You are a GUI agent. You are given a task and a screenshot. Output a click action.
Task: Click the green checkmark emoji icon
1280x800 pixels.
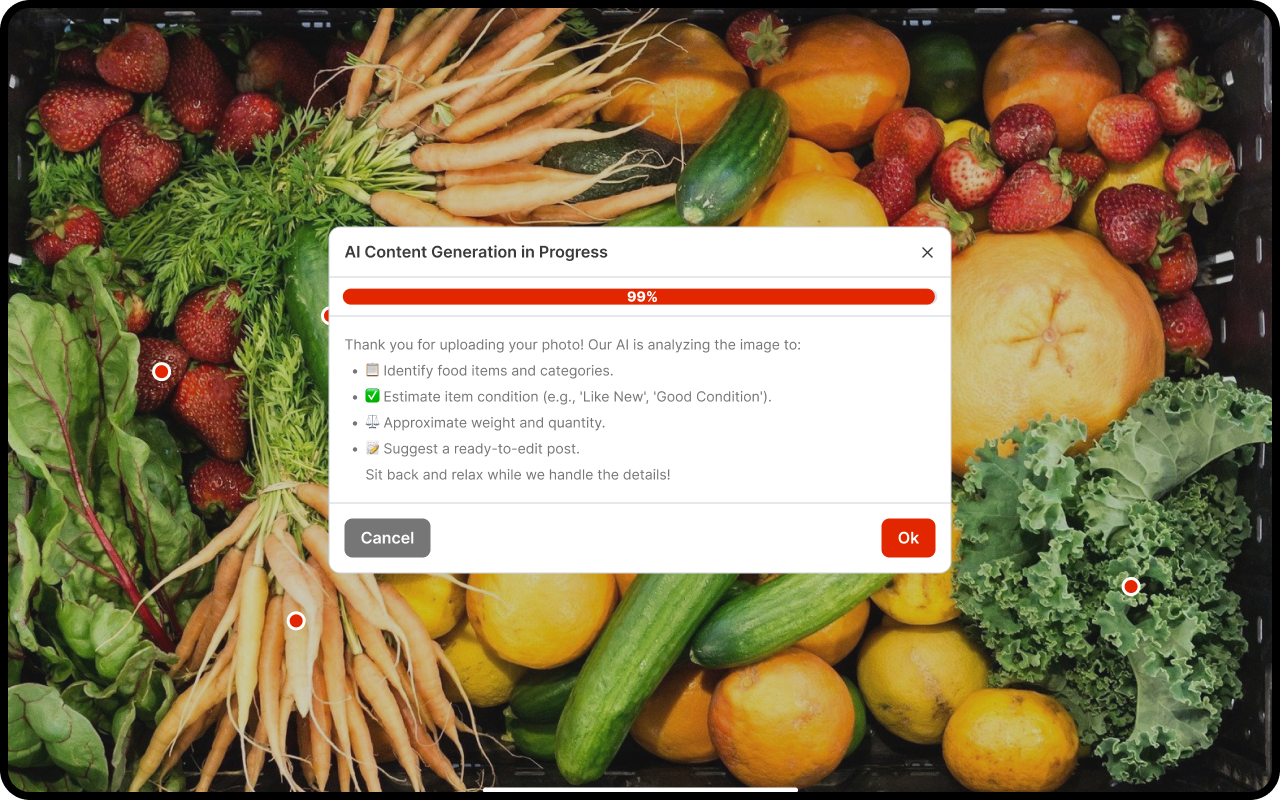(x=372, y=397)
